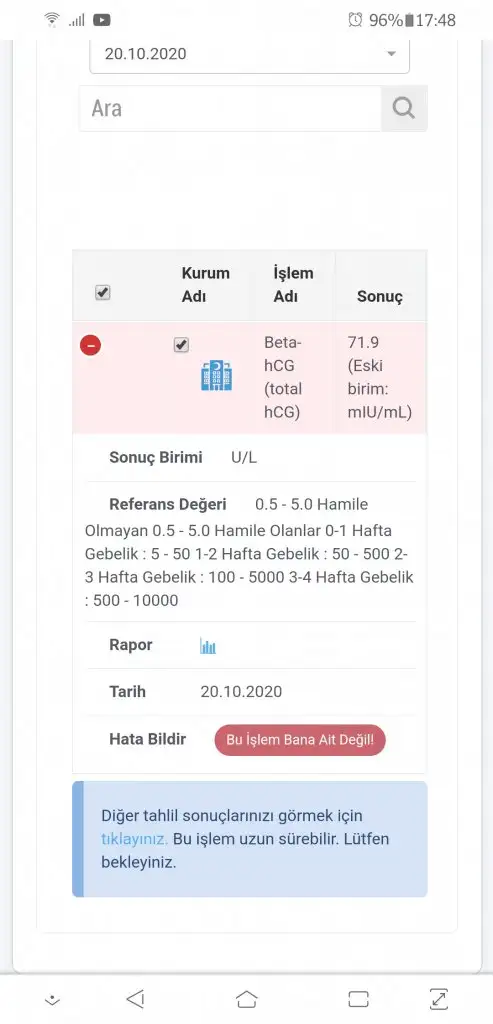Viewport: 493px width, 1024px height.
Task: Tap the Android back navigation icon
Action: click(x=135, y=999)
